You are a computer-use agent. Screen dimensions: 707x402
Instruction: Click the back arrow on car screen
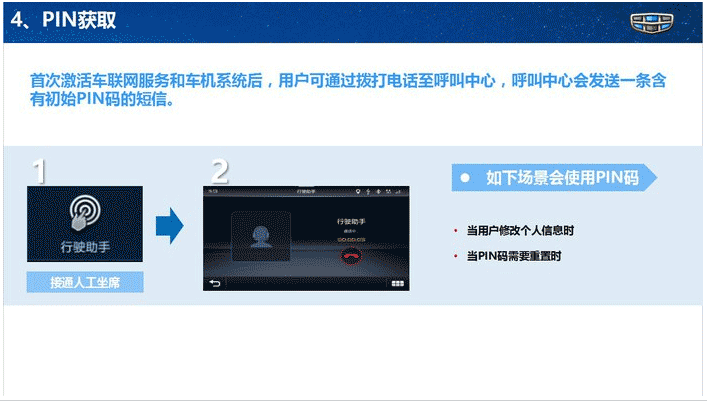(x=214, y=283)
